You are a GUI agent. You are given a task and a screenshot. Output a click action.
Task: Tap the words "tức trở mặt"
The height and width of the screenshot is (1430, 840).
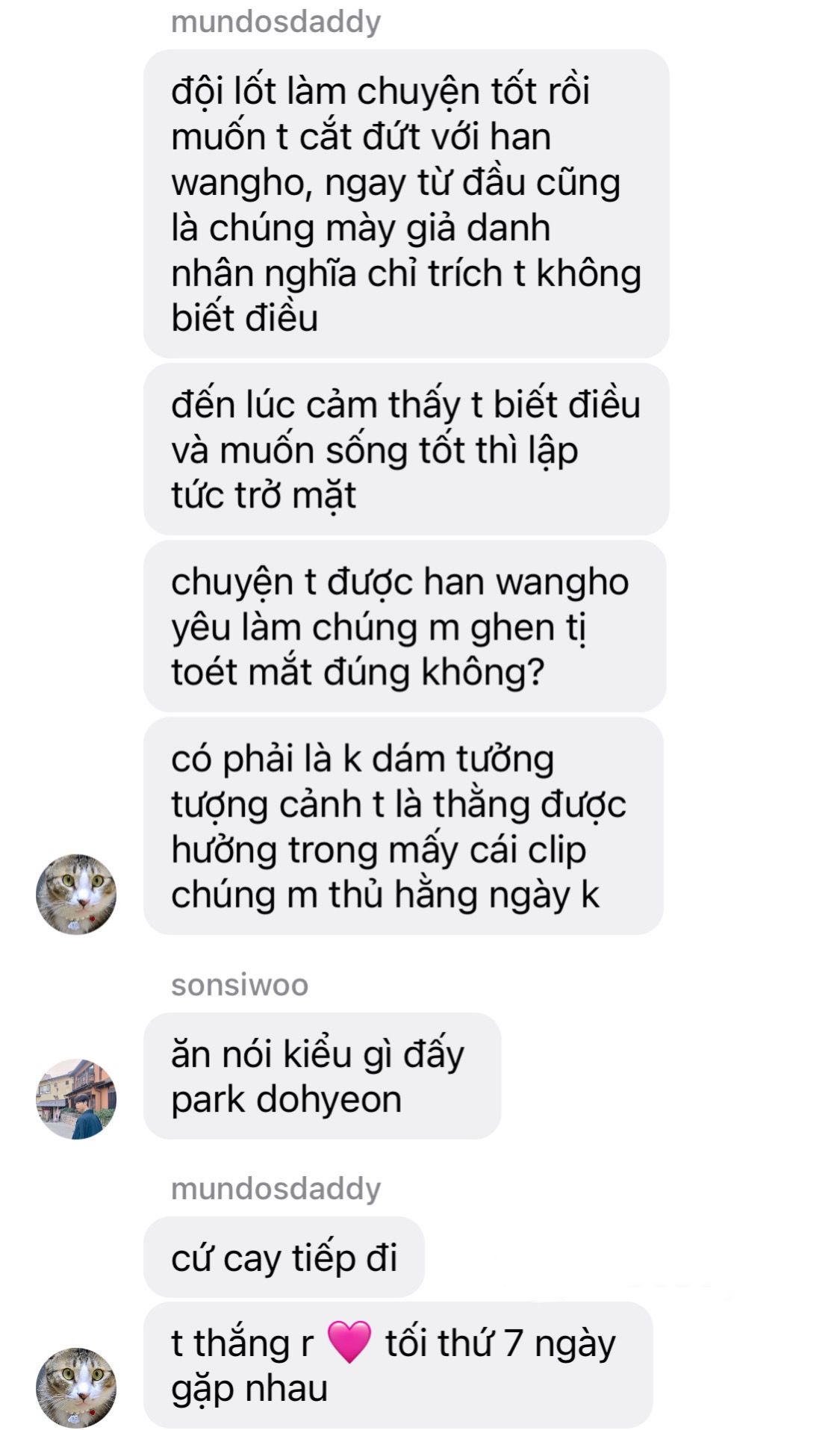[x=264, y=496]
